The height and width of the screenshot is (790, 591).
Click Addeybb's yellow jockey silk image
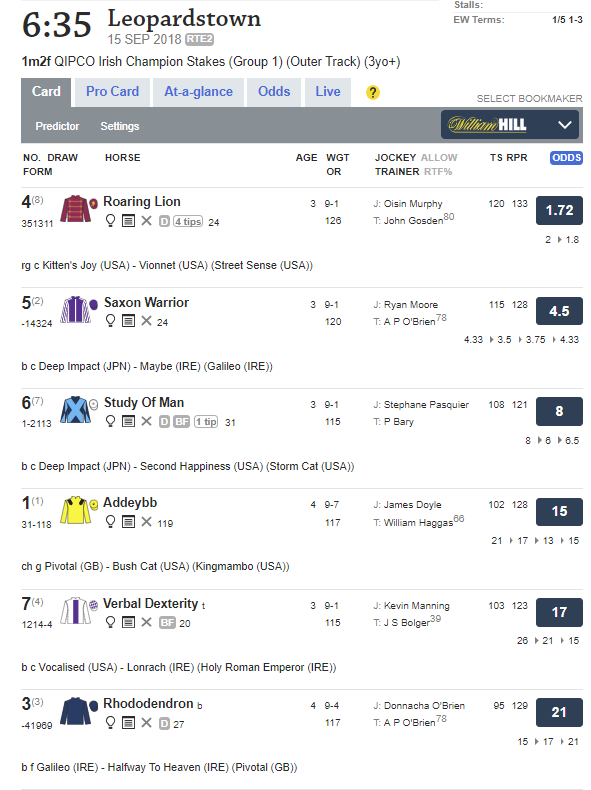click(x=75, y=510)
